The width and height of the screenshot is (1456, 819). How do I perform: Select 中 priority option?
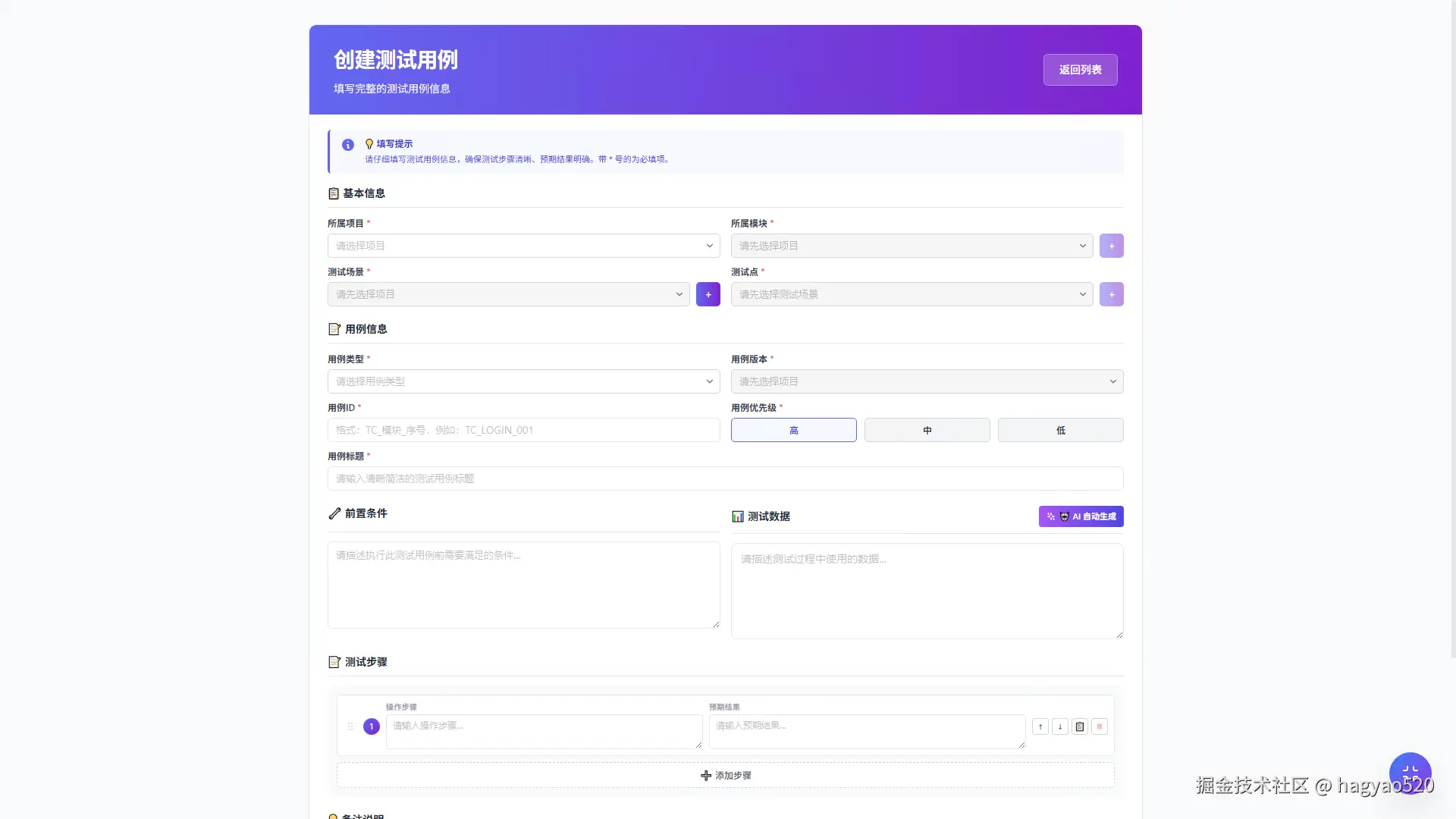(x=927, y=430)
